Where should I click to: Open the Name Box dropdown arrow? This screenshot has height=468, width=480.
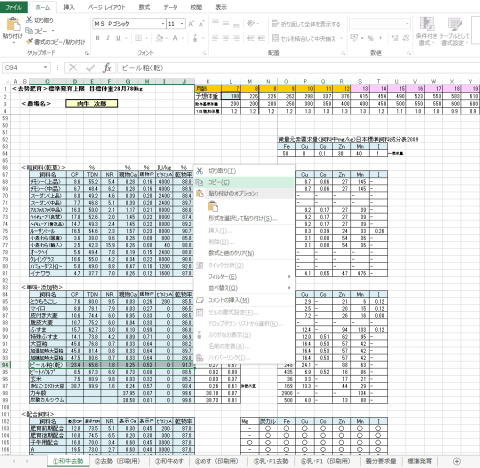click(45, 68)
